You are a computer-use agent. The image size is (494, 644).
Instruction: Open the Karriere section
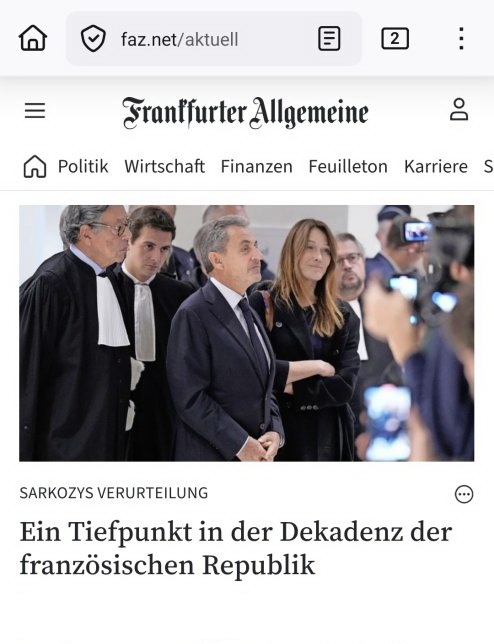436,166
